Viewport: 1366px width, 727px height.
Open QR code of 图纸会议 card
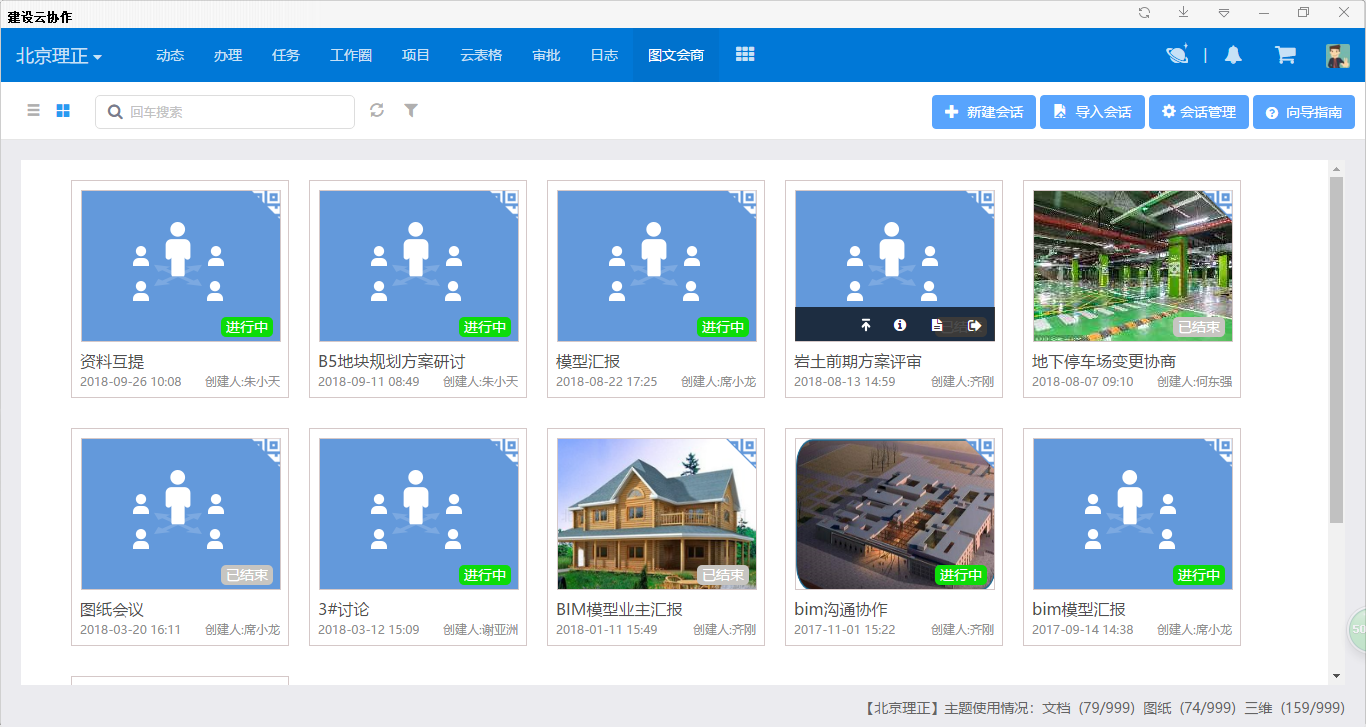pos(271,449)
